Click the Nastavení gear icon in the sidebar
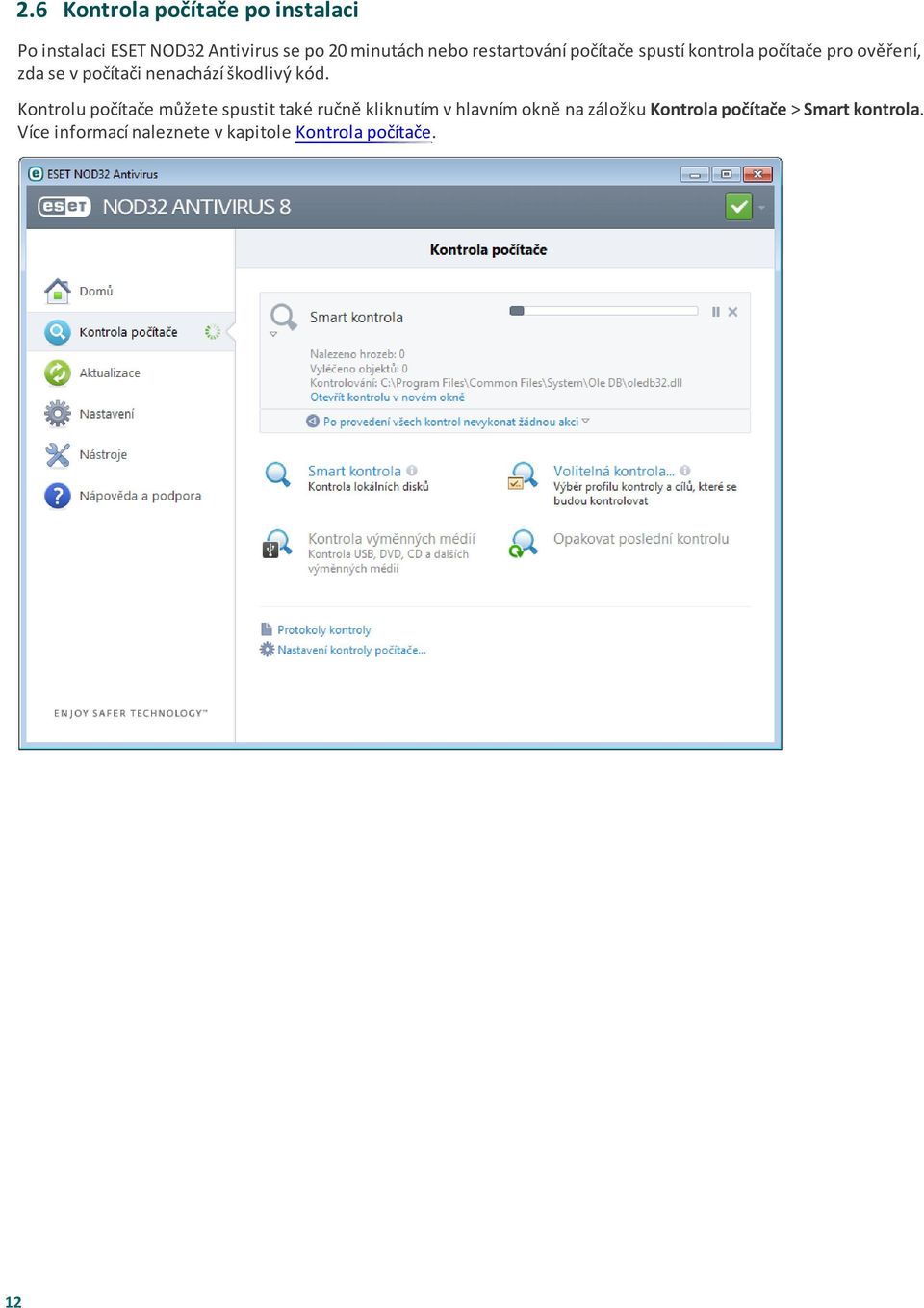Image resolution: width=924 pixels, height=1308 pixels. pyautogui.click(x=58, y=414)
